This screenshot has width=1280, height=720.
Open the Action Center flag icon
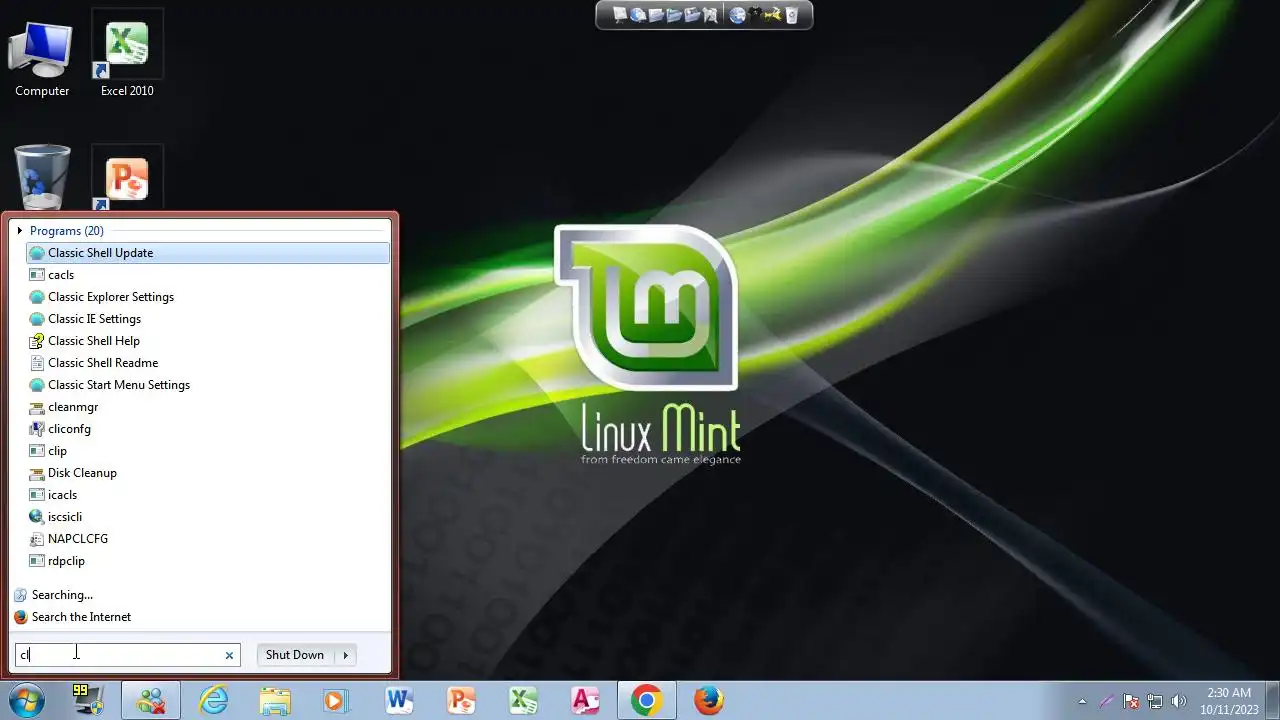point(1131,701)
